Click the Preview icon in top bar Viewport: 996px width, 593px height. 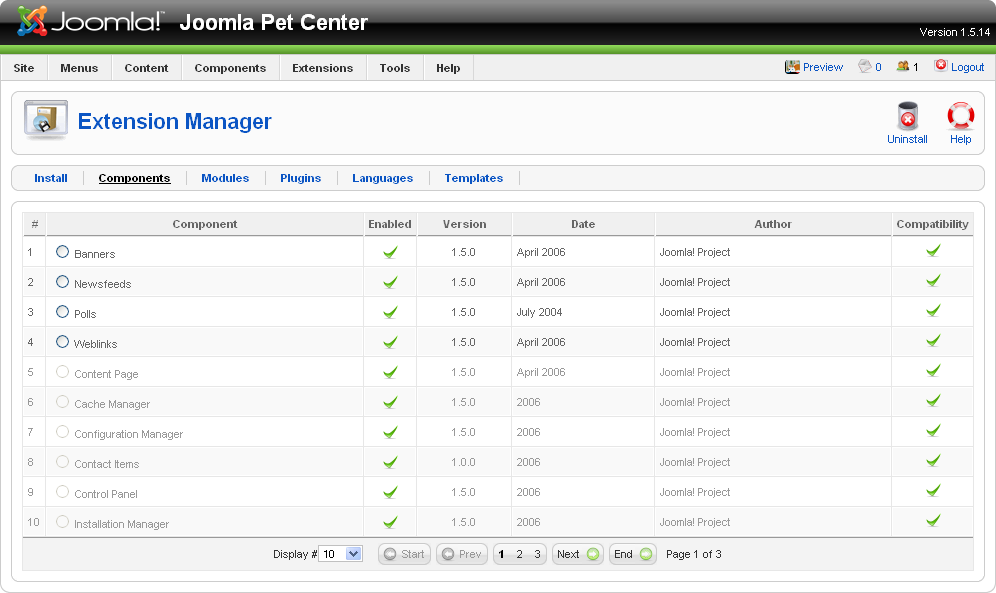pyautogui.click(x=792, y=67)
